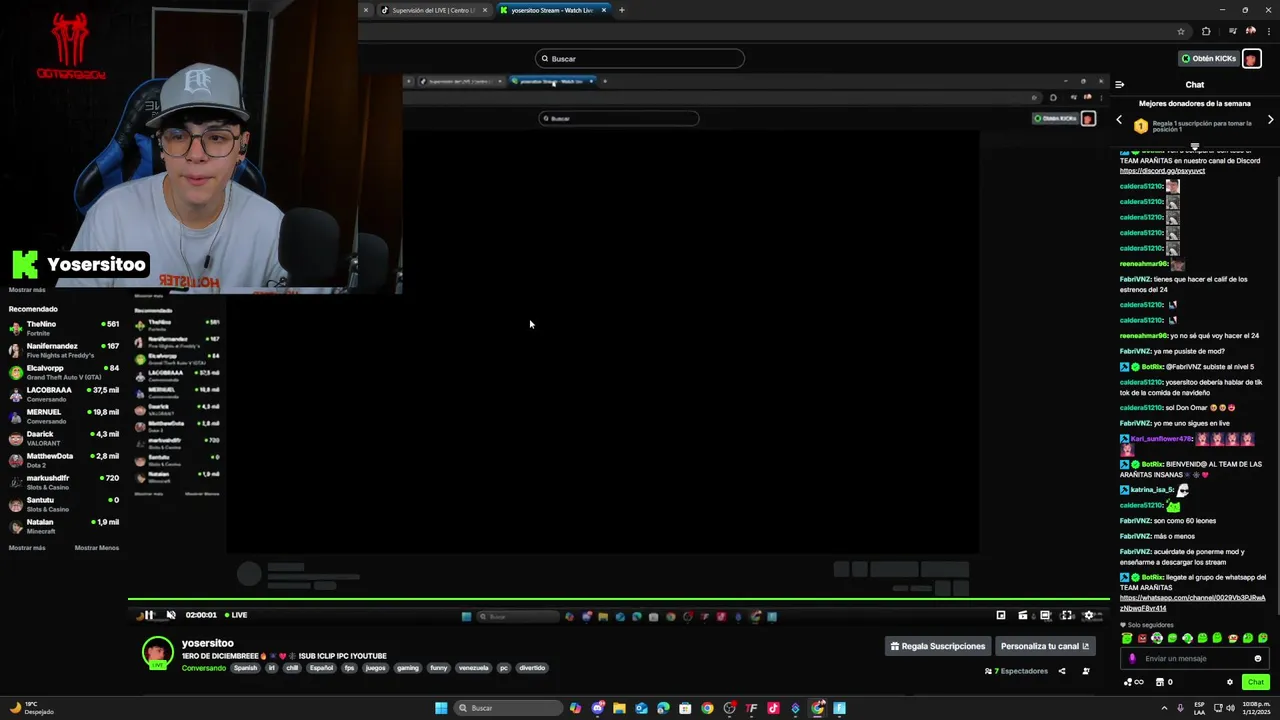Insert the clown emote in quick bar

[x=1157, y=638]
